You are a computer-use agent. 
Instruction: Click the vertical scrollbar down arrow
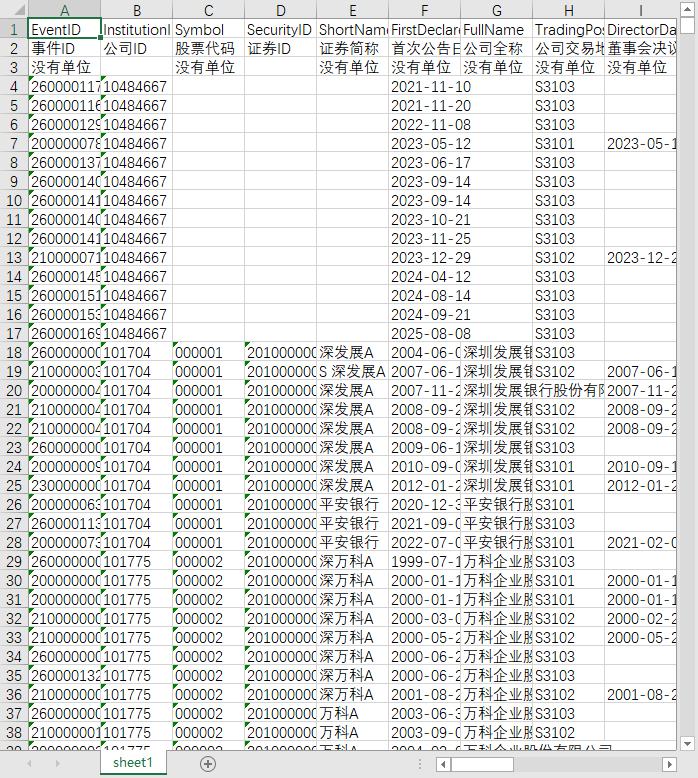coord(687,743)
